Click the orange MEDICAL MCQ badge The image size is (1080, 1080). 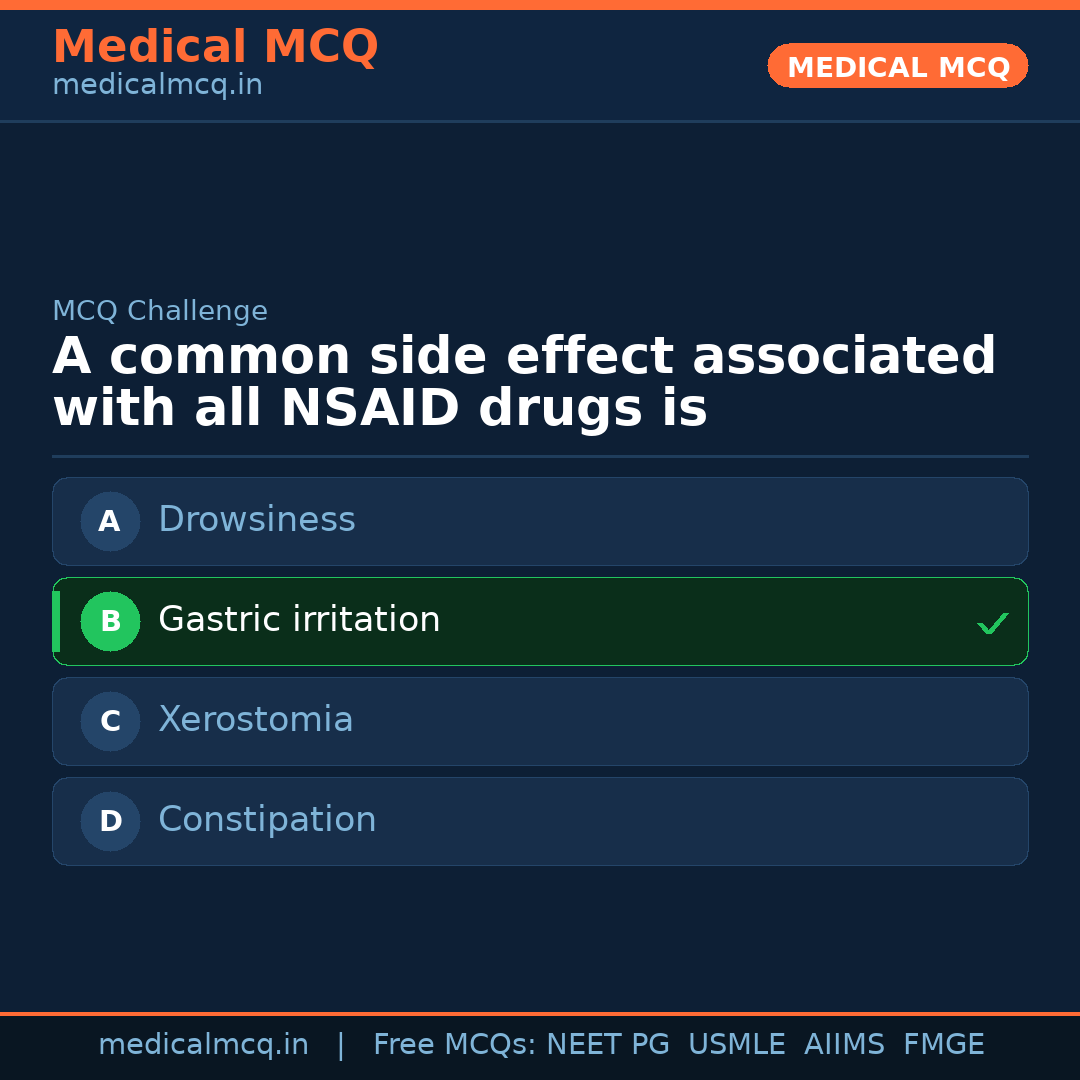[x=897, y=66]
